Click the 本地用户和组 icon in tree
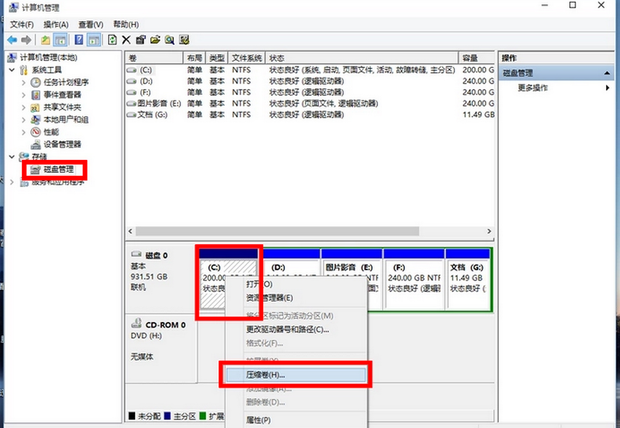The height and width of the screenshot is (428, 620). click(36, 119)
